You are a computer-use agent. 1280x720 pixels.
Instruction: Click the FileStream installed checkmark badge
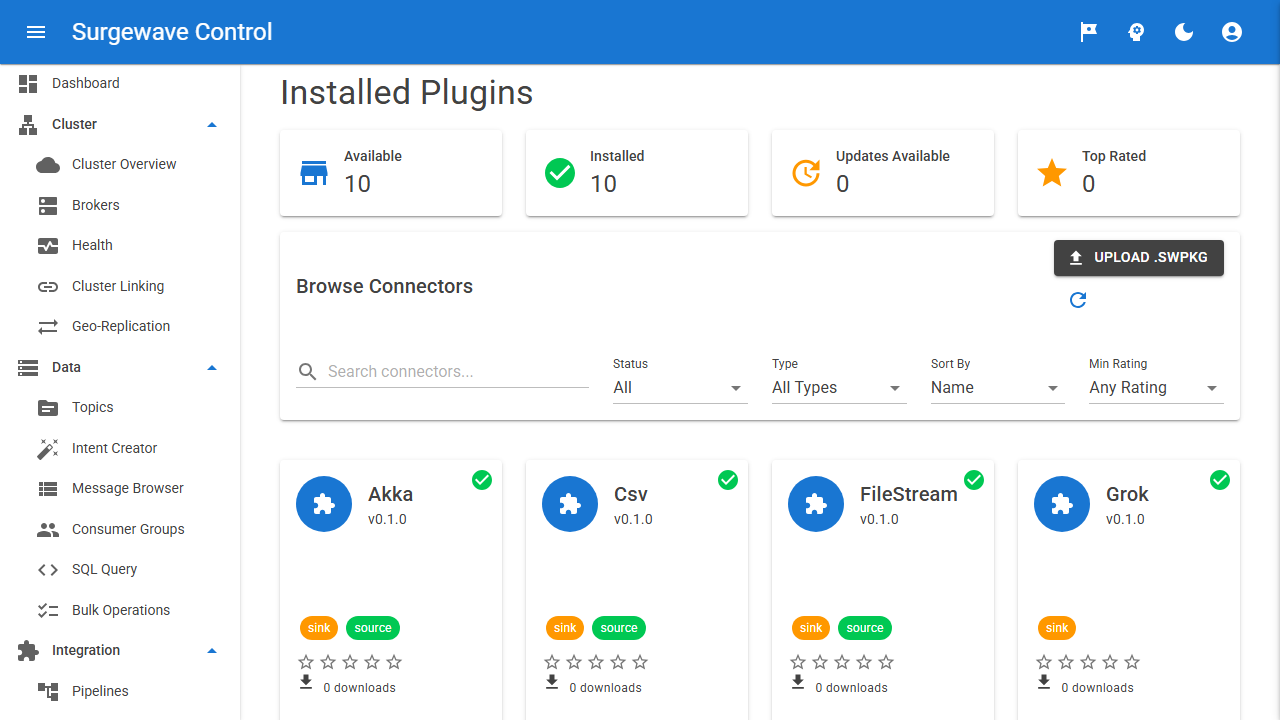click(x=974, y=480)
